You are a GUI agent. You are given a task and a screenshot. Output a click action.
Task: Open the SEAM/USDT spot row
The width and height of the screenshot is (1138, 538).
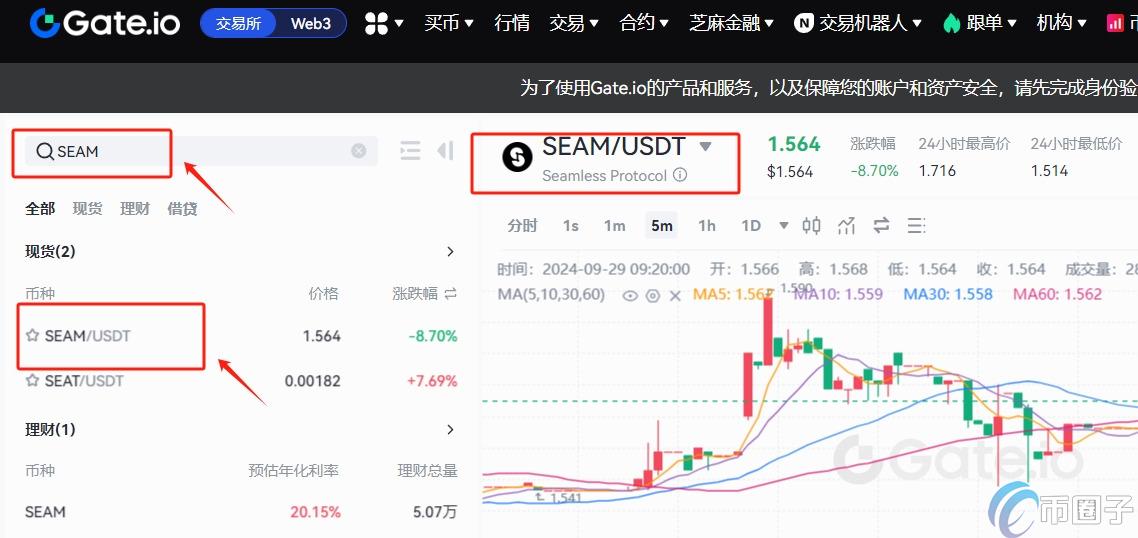(241, 336)
